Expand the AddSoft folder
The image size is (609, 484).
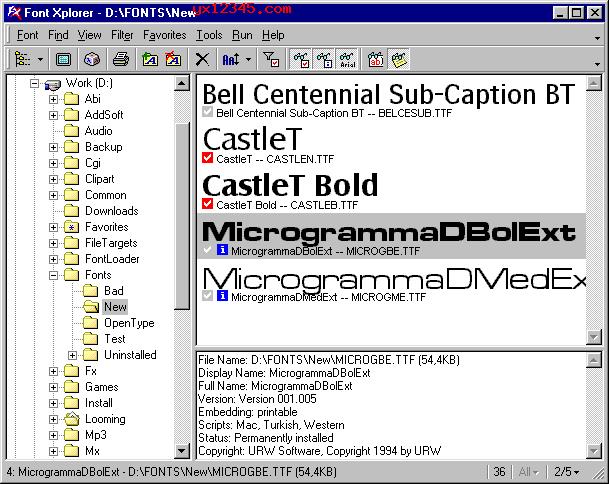pyautogui.click(x=54, y=115)
